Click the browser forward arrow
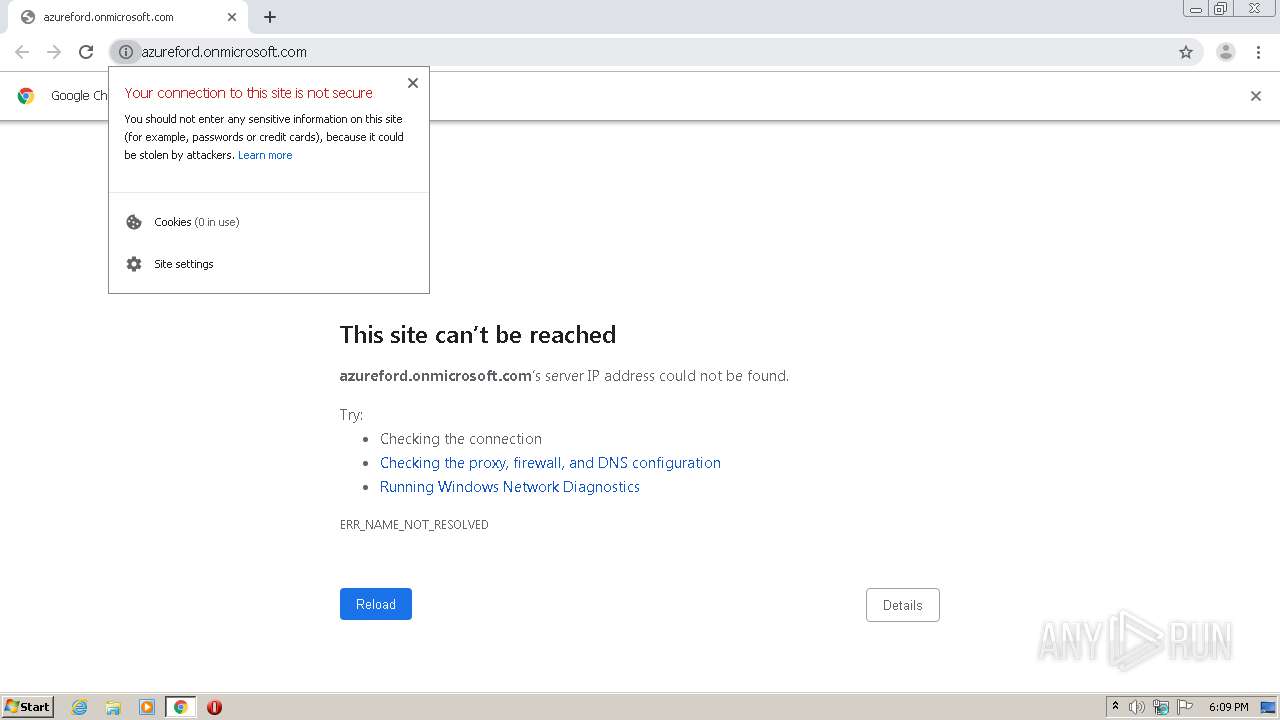 (x=54, y=52)
